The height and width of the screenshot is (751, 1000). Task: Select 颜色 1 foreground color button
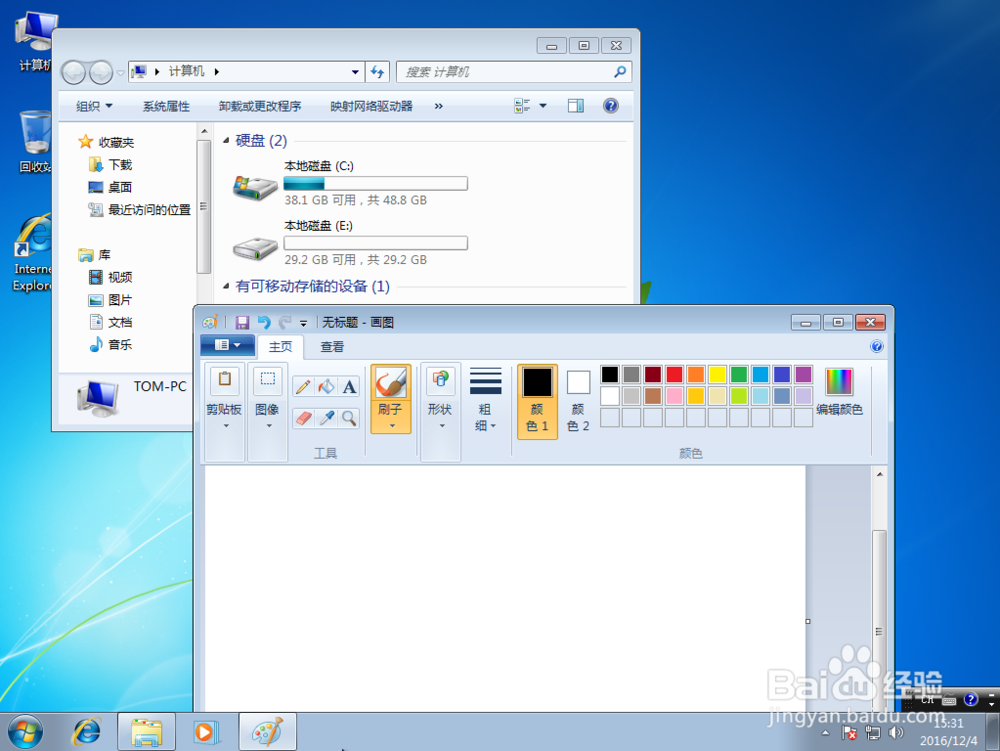(x=537, y=401)
